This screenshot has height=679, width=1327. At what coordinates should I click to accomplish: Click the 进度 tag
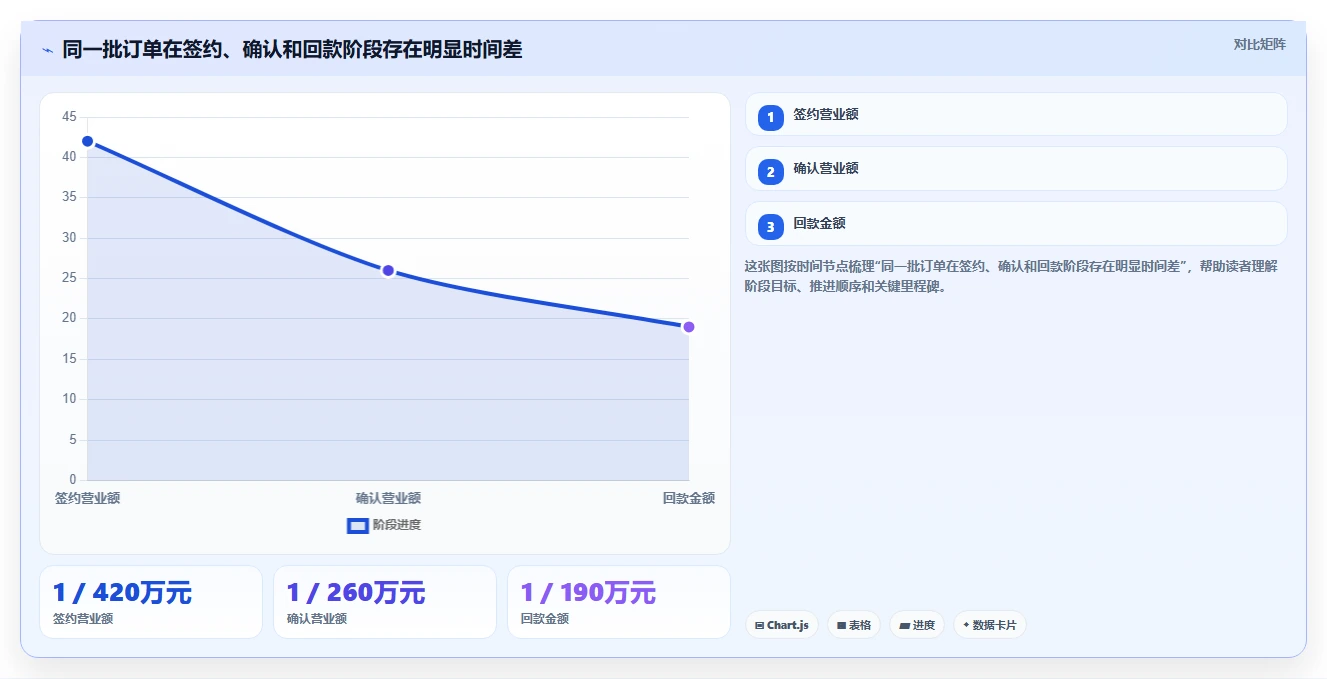click(x=917, y=625)
